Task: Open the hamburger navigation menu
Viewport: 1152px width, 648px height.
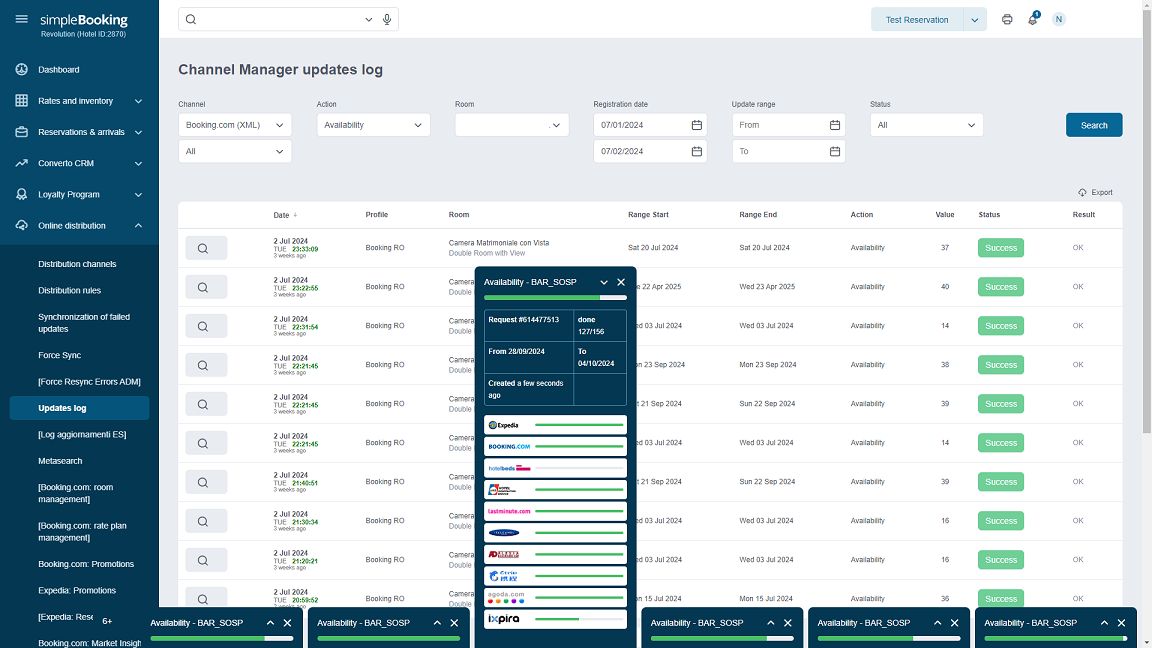Action: (21, 19)
